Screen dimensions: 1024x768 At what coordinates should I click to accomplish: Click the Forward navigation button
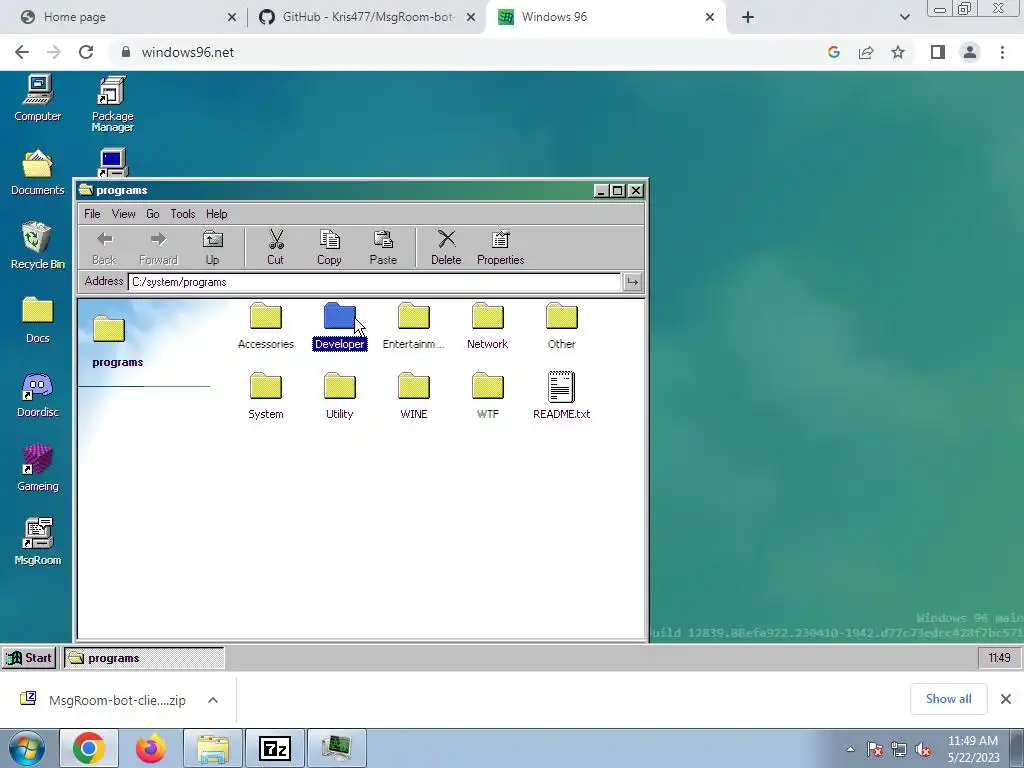coord(158,248)
